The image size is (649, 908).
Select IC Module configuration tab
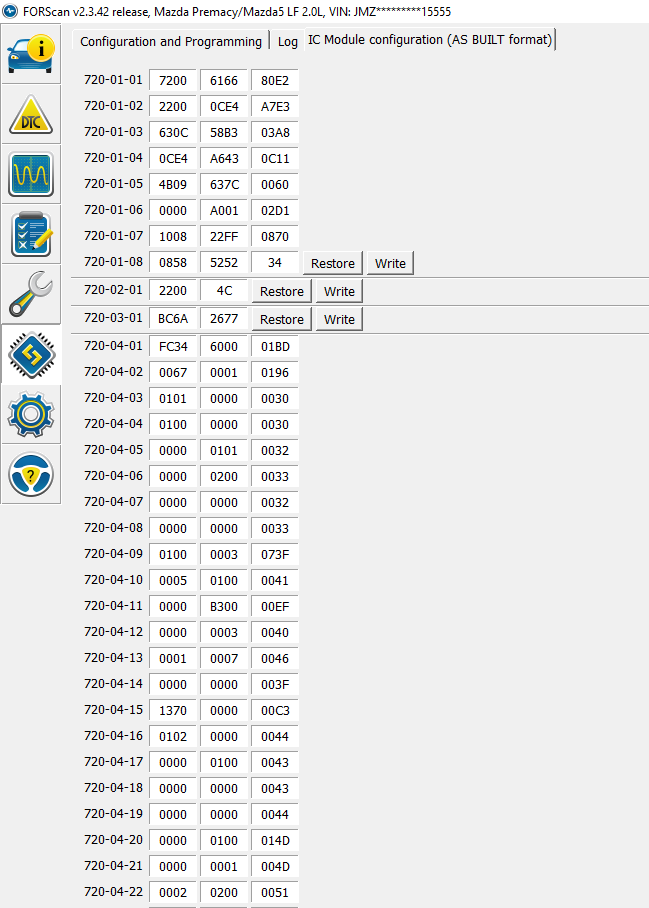(429, 40)
